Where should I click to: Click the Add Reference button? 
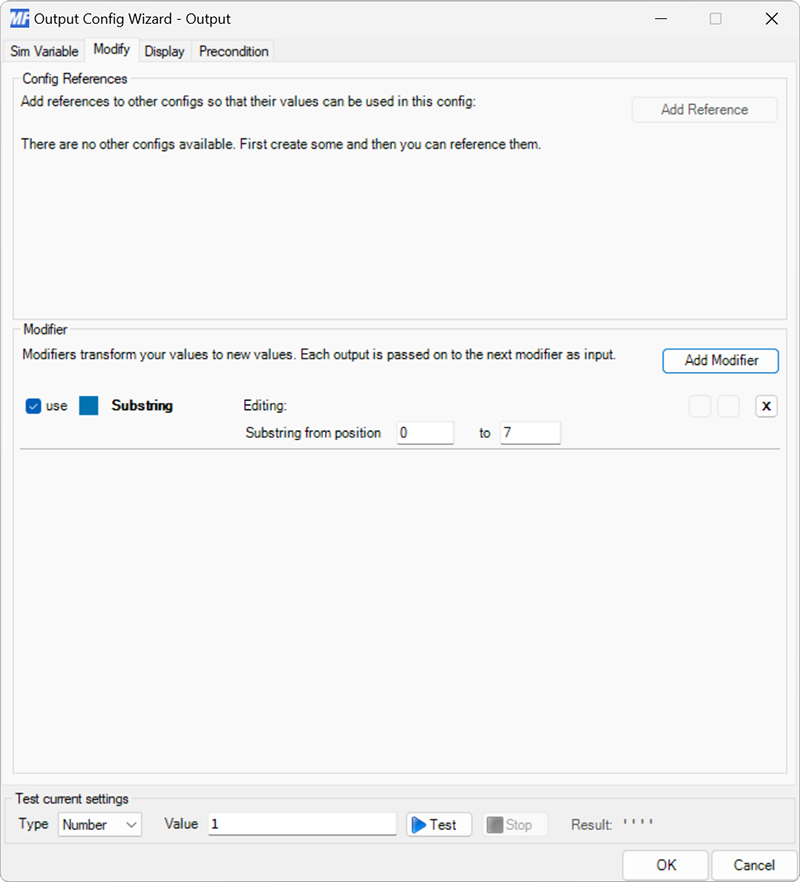point(704,109)
